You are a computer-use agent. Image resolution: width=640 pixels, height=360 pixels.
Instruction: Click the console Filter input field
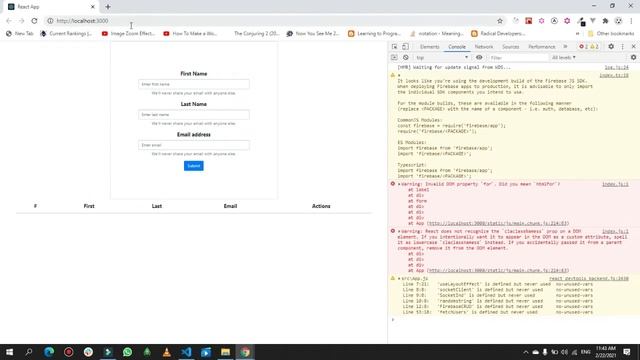[x=518, y=58]
